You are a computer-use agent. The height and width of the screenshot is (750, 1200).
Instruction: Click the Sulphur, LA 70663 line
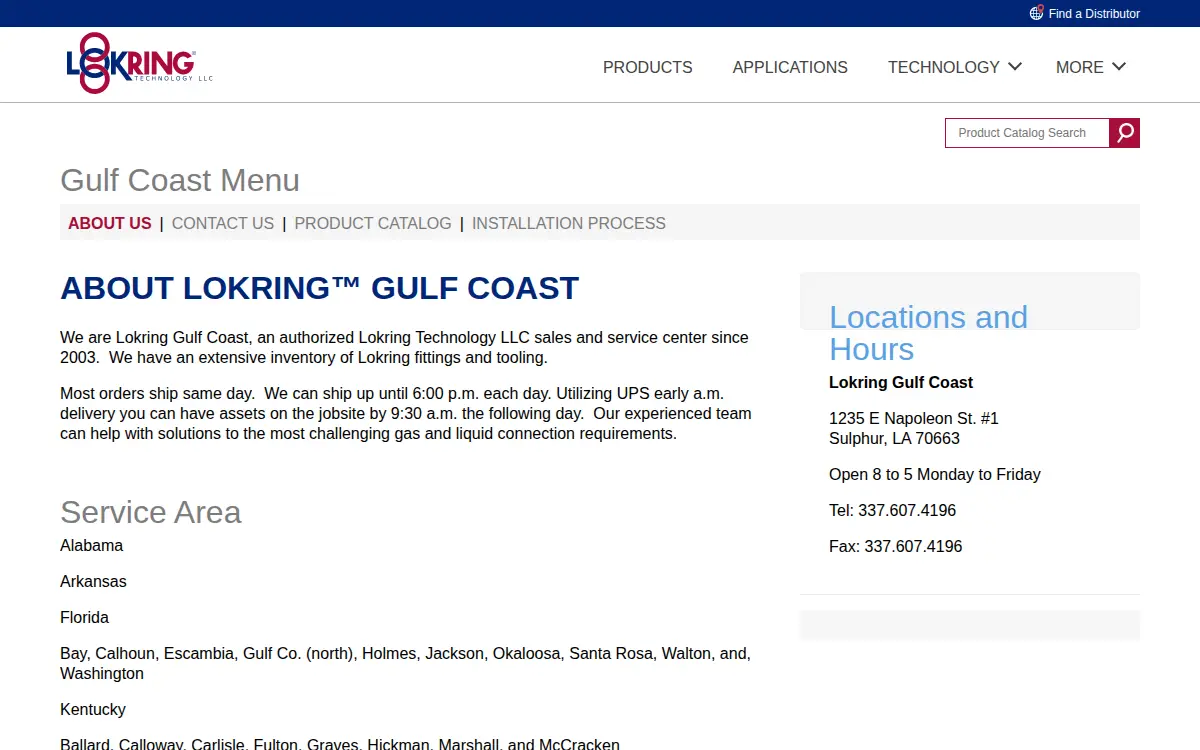(894, 438)
